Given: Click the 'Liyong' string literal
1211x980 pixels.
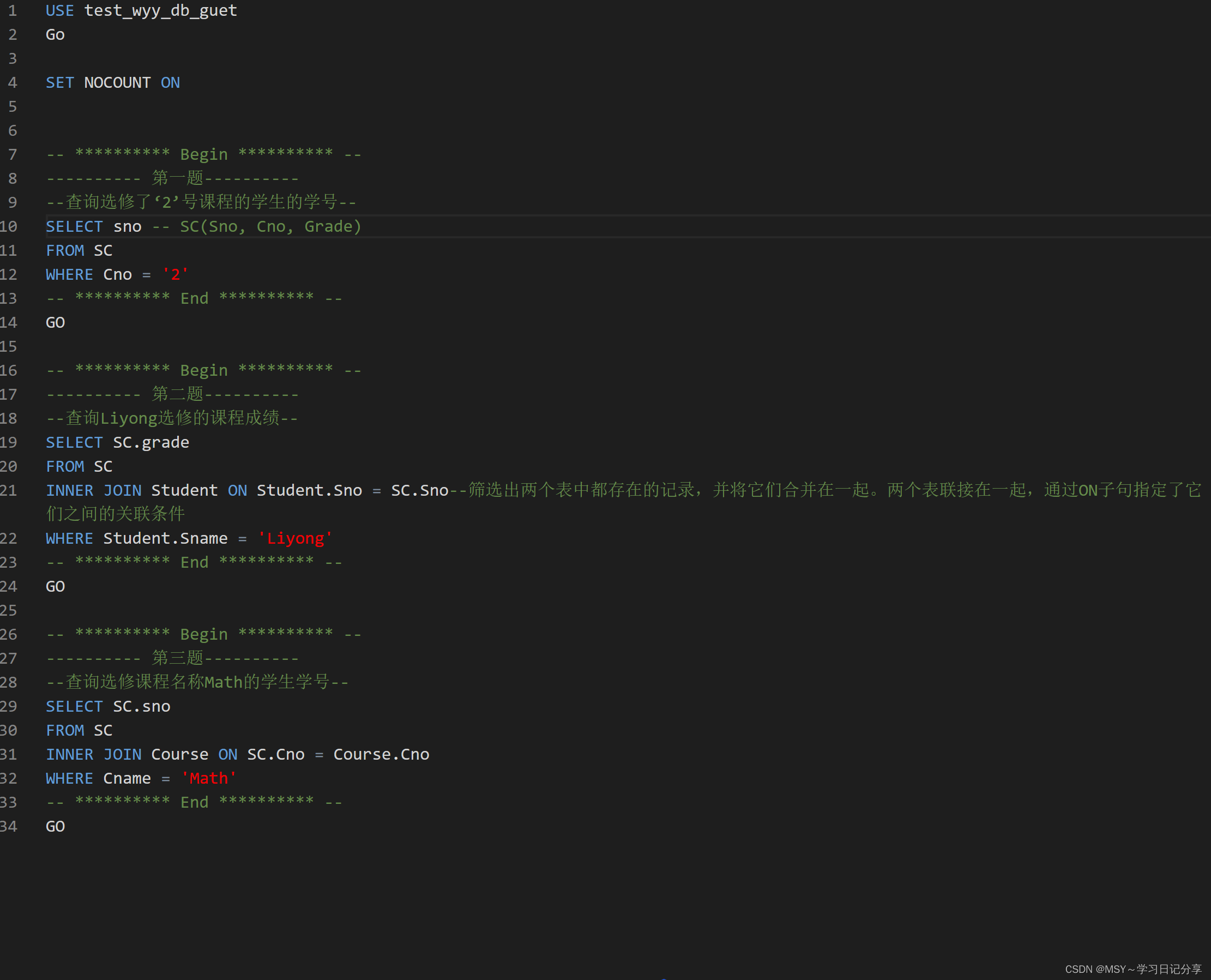Looking at the screenshot, I should (x=295, y=539).
